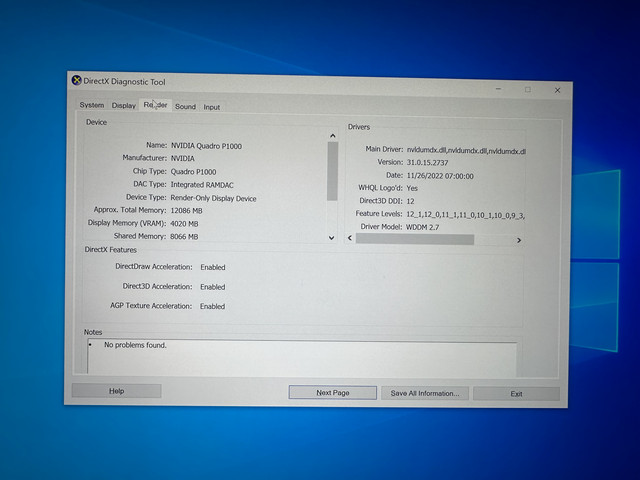Image resolution: width=640 pixels, height=480 pixels.
Task: Open the Input tab
Action: (x=211, y=107)
